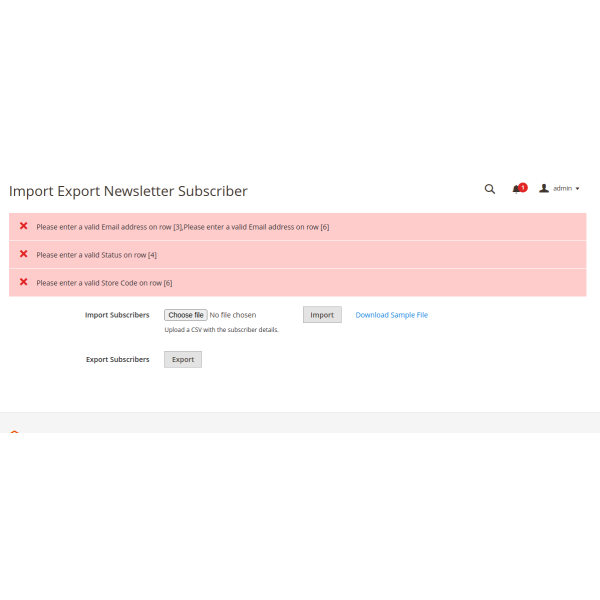Open the search magnifier icon

490,188
